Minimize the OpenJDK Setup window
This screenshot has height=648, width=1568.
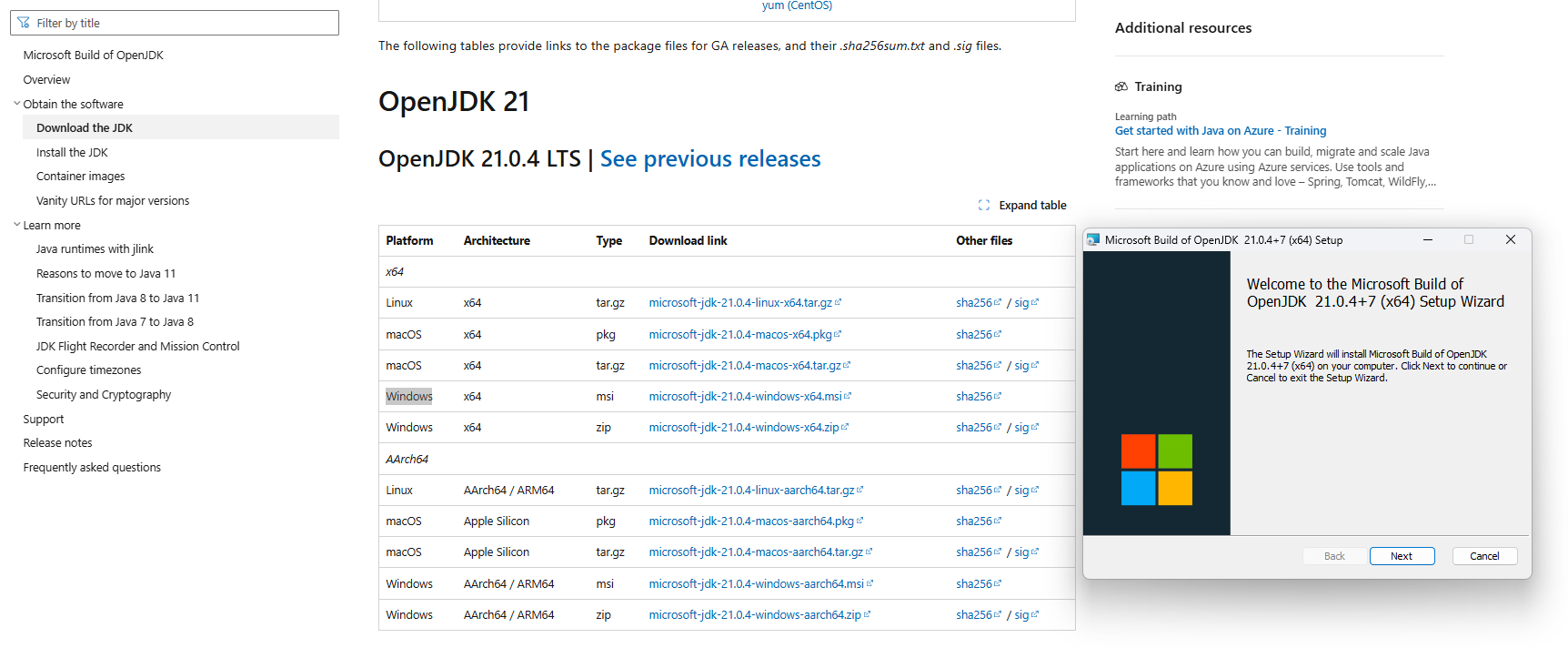pyautogui.click(x=1428, y=240)
